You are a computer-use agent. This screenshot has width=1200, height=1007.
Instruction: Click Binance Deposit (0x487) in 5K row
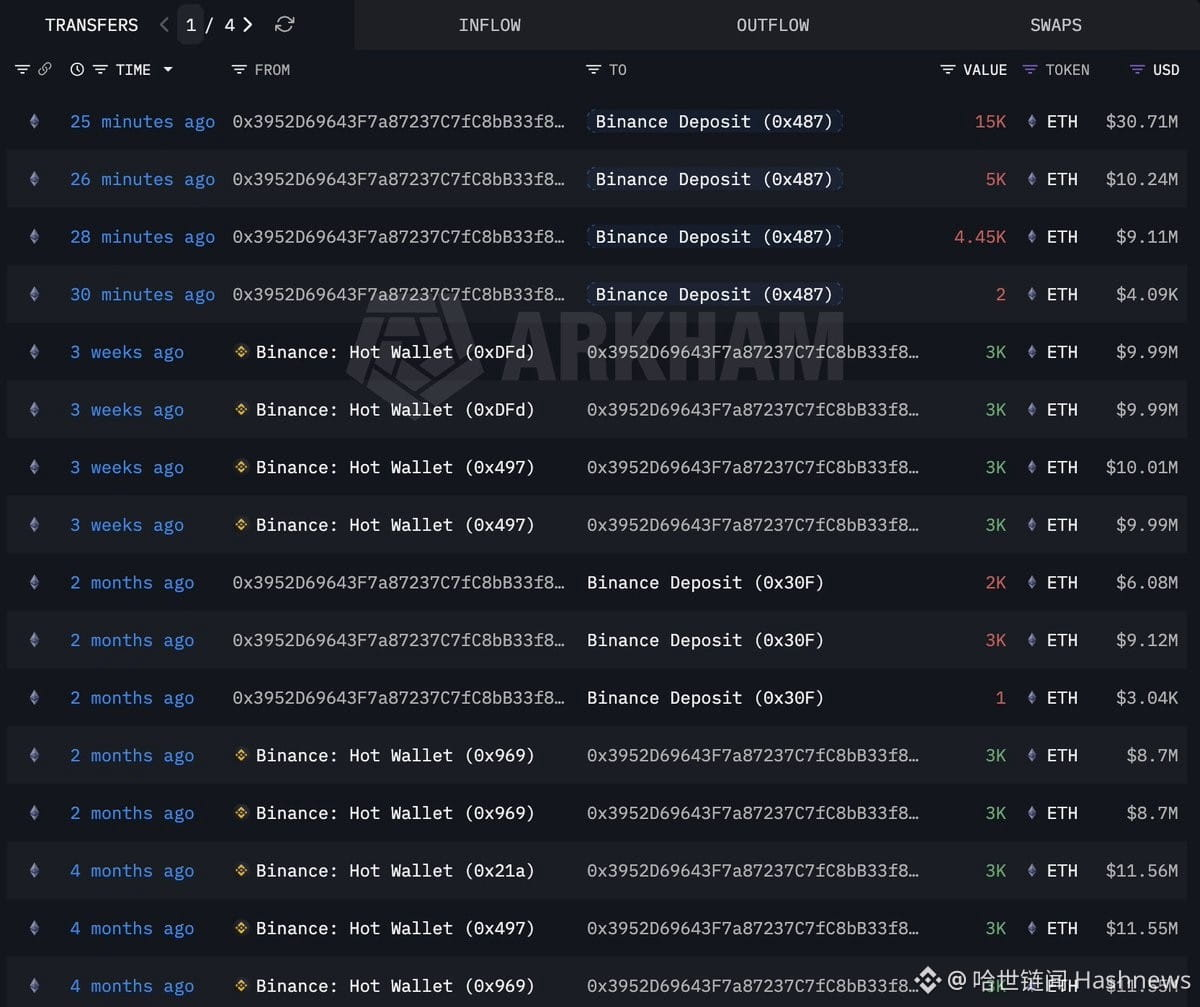click(714, 180)
